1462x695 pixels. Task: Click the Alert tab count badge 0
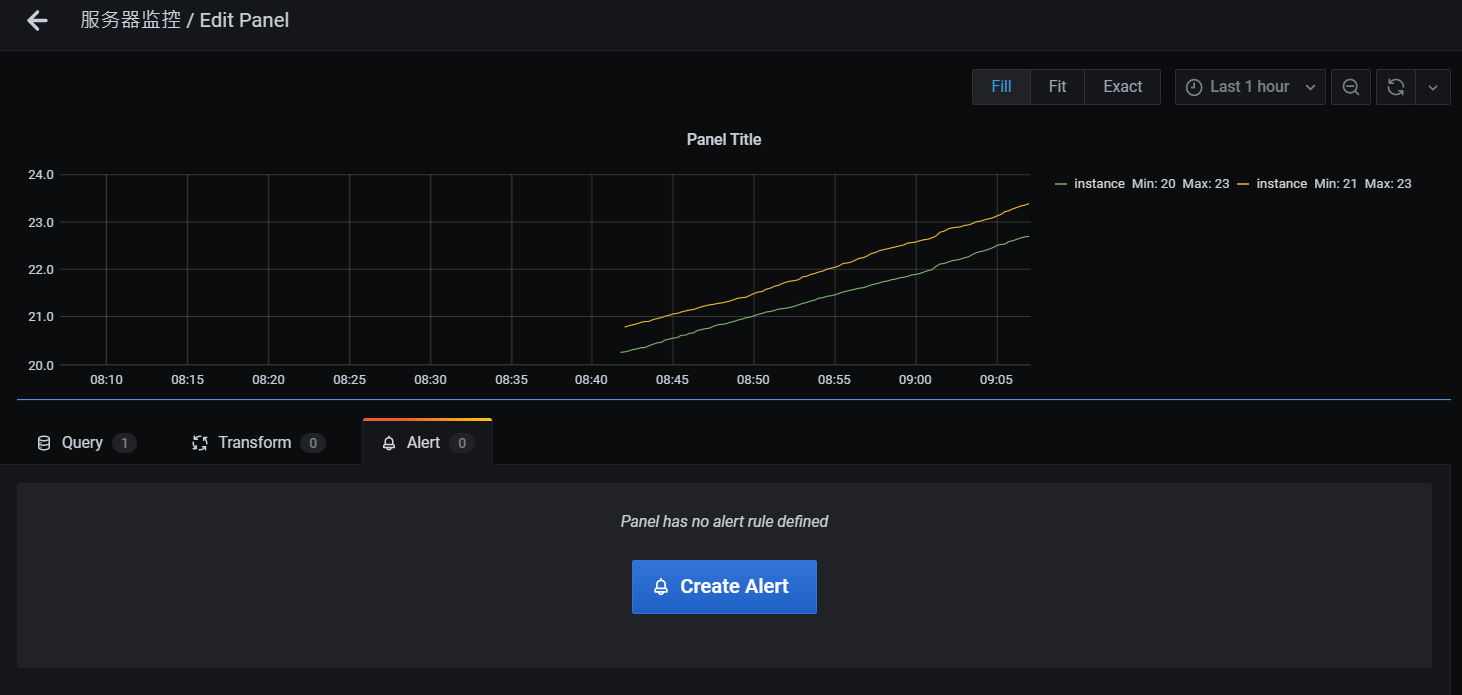pos(461,443)
